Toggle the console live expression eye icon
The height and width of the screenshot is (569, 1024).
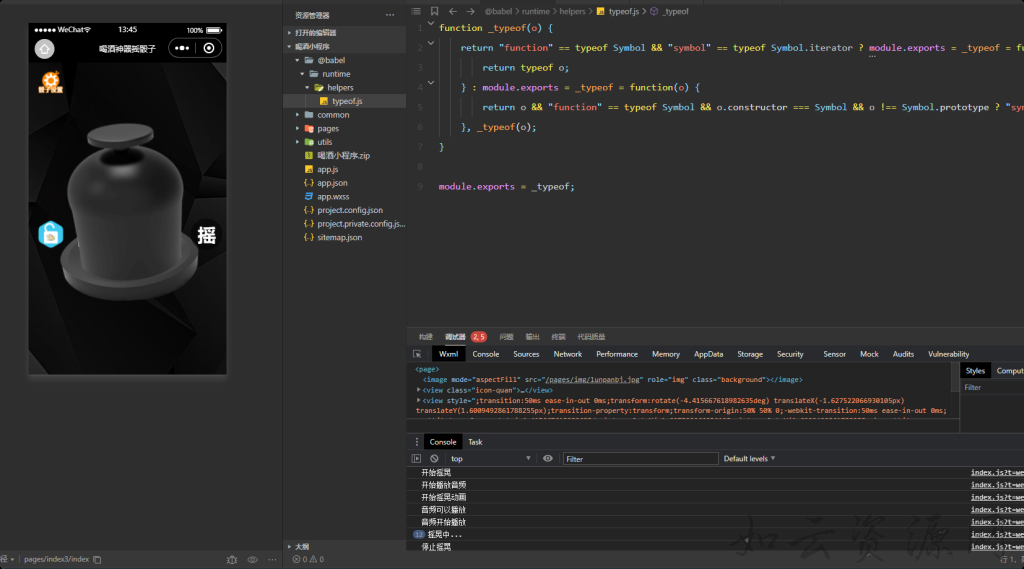pos(547,458)
